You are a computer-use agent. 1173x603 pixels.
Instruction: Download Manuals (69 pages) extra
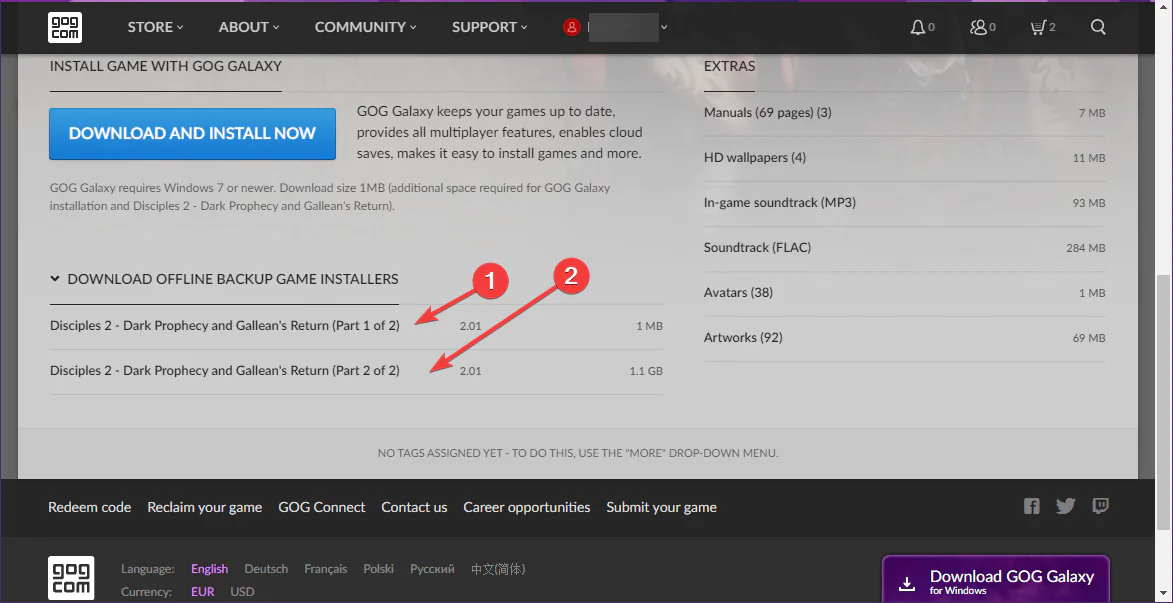click(x=768, y=113)
